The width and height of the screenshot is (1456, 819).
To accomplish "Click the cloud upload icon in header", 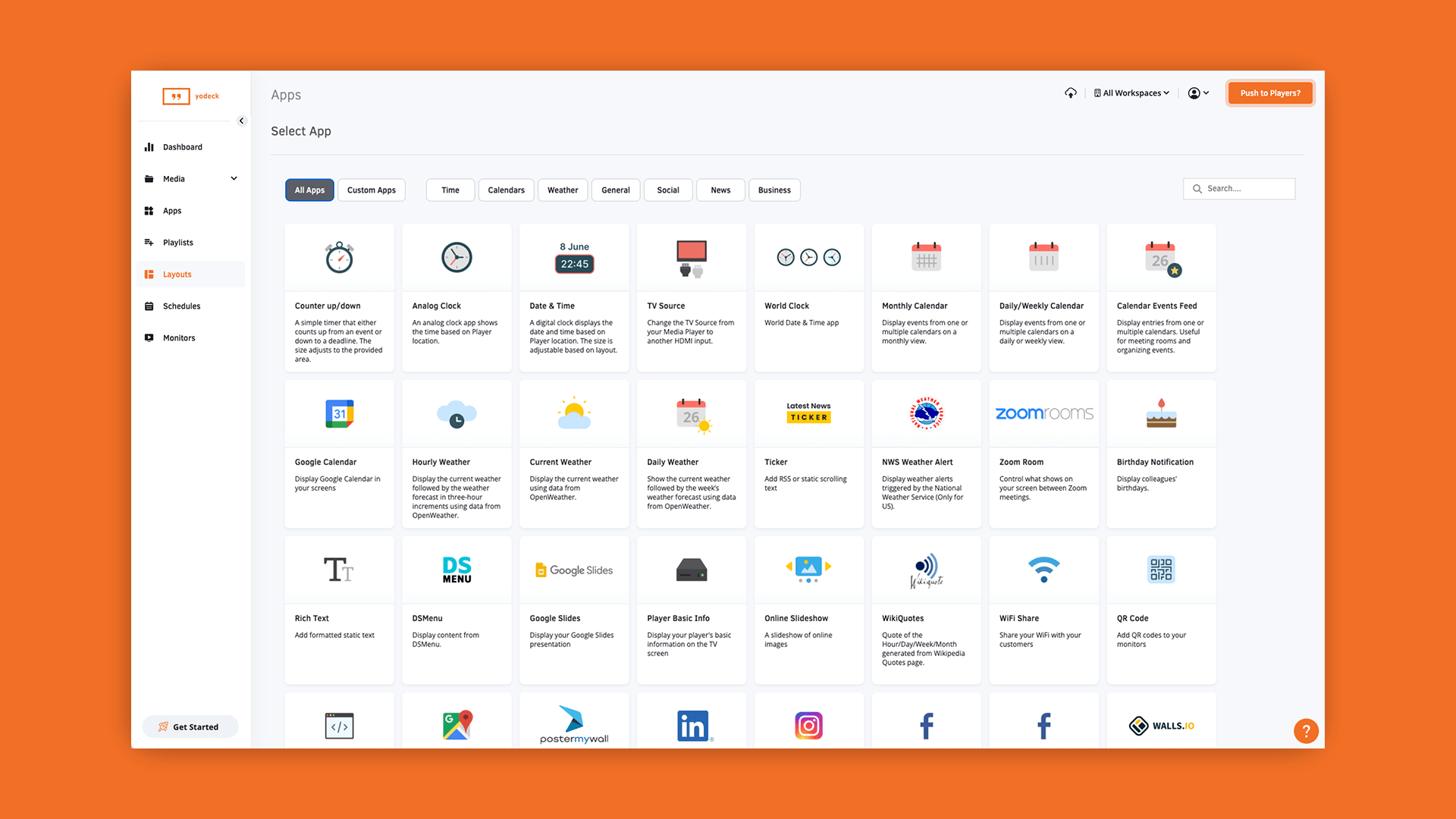I will 1070,93.
